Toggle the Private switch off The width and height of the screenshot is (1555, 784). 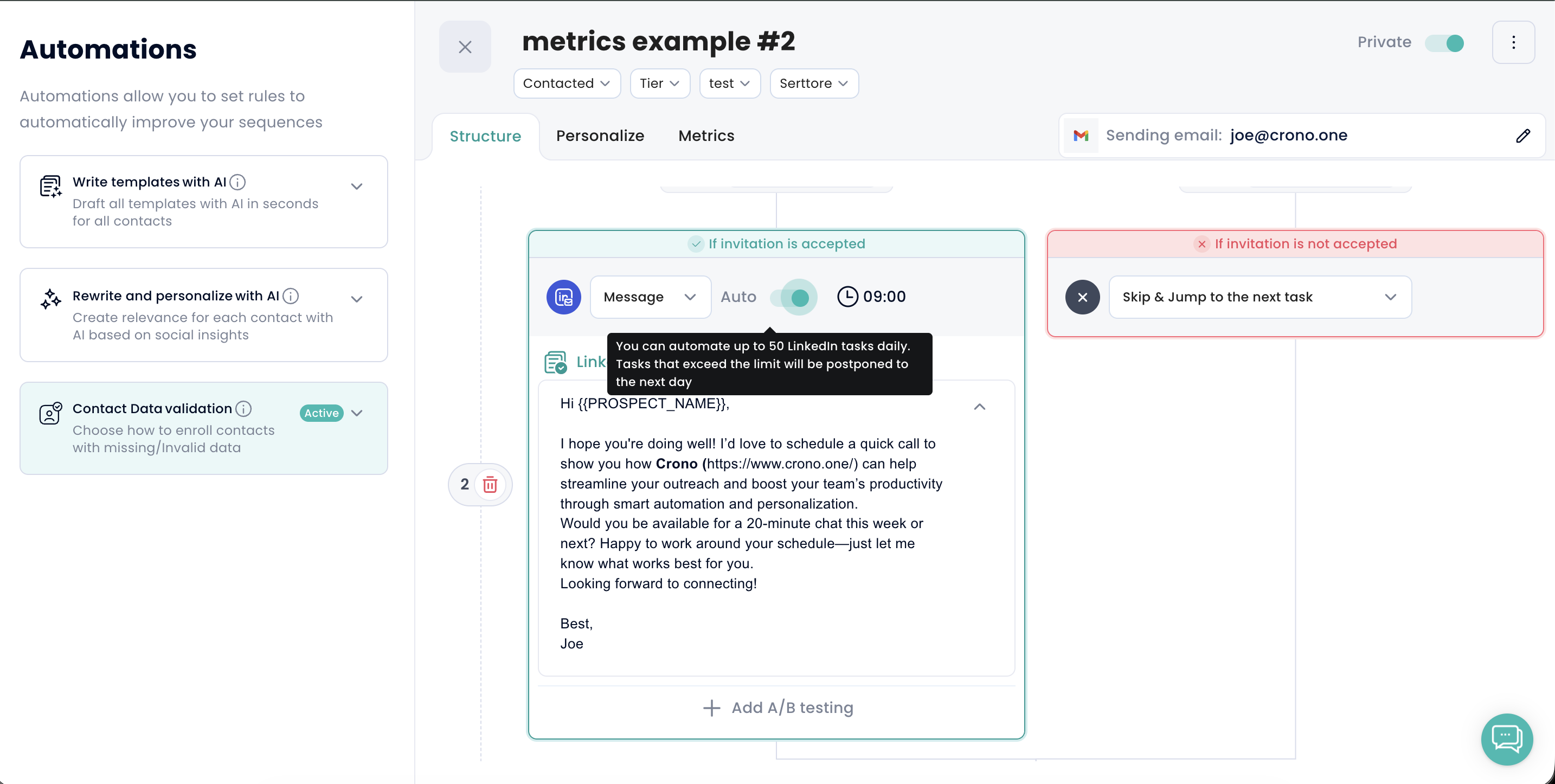(1445, 43)
